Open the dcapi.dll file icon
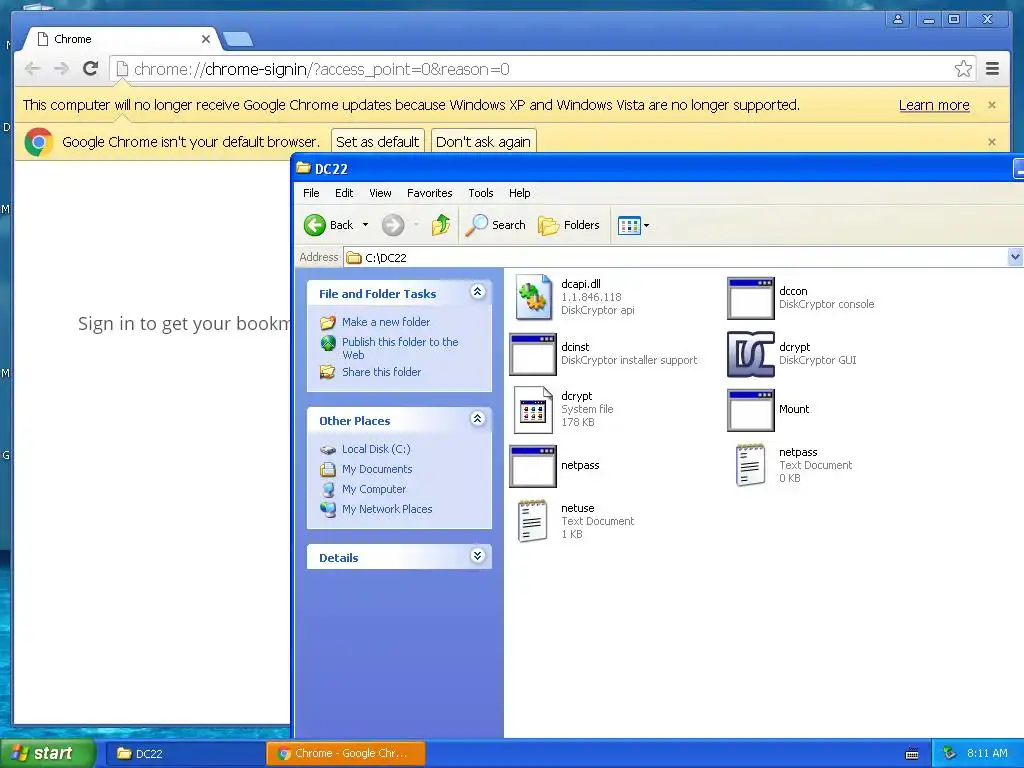The image size is (1024, 768). click(534, 297)
